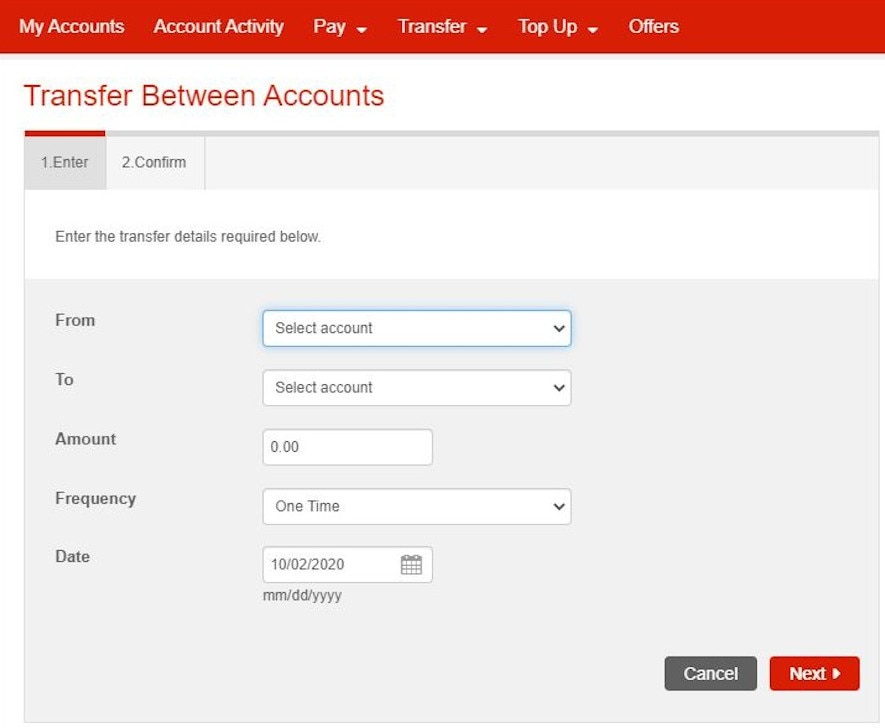Click the Date field showing 10/02/2020
Viewport: 885px width, 728px height.
[330, 565]
